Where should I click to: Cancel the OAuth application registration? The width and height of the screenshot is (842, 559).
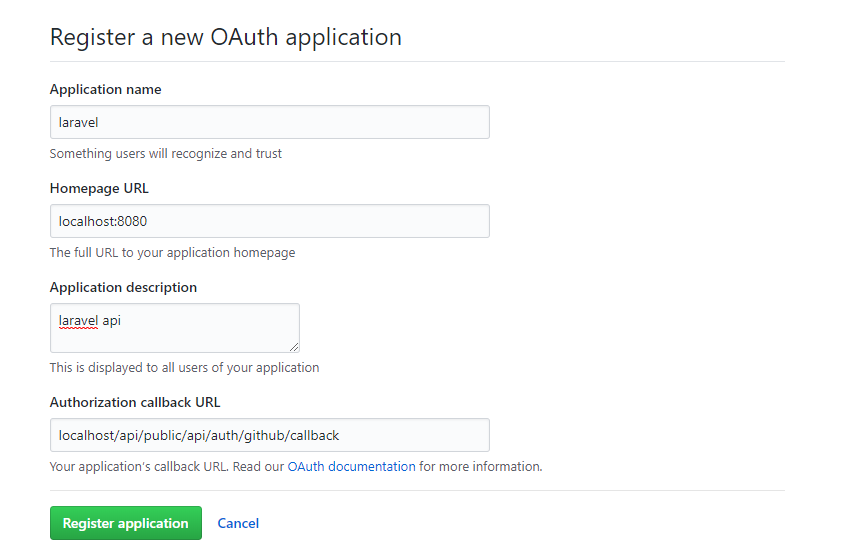point(238,523)
